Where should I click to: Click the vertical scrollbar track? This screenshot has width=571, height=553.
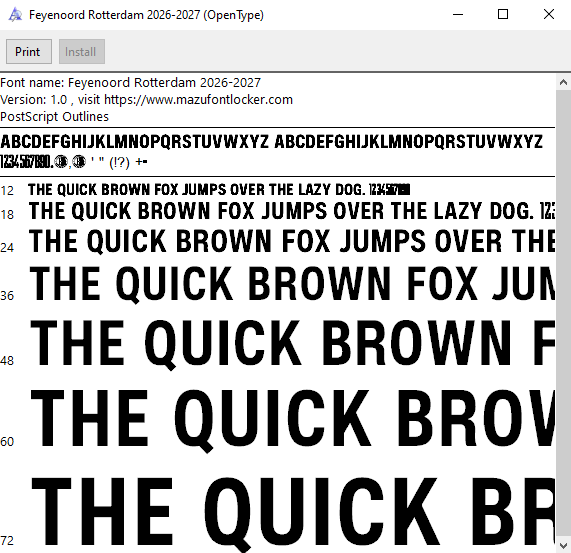pos(563,313)
